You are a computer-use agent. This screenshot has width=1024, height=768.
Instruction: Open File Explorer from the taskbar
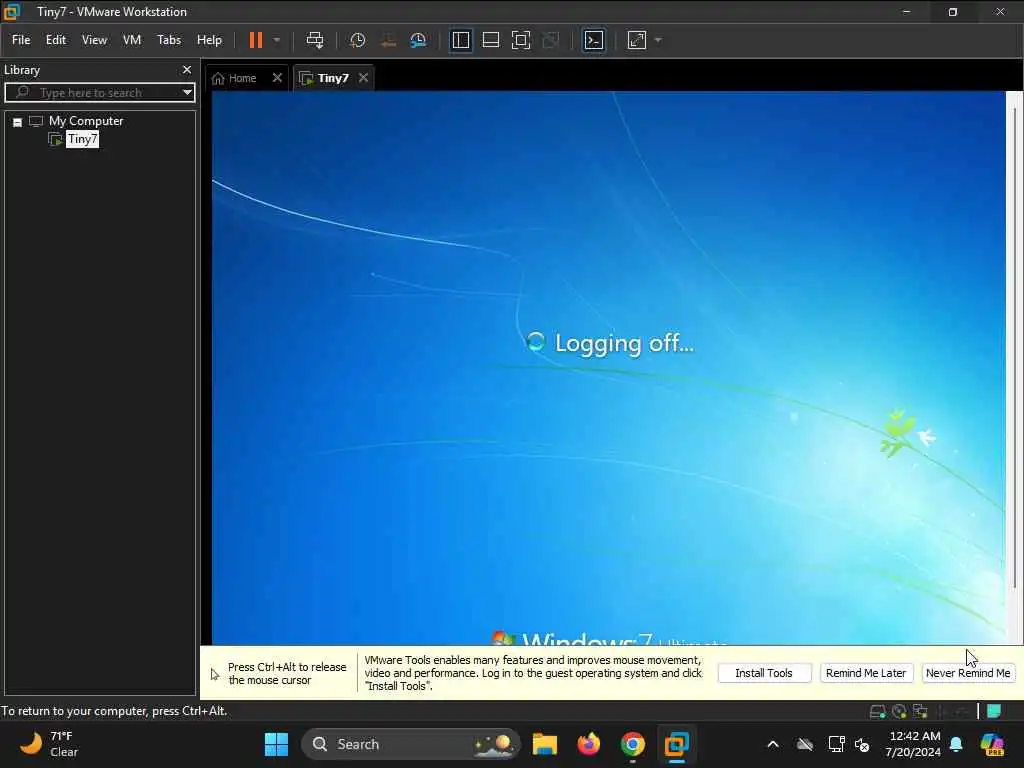pos(545,744)
